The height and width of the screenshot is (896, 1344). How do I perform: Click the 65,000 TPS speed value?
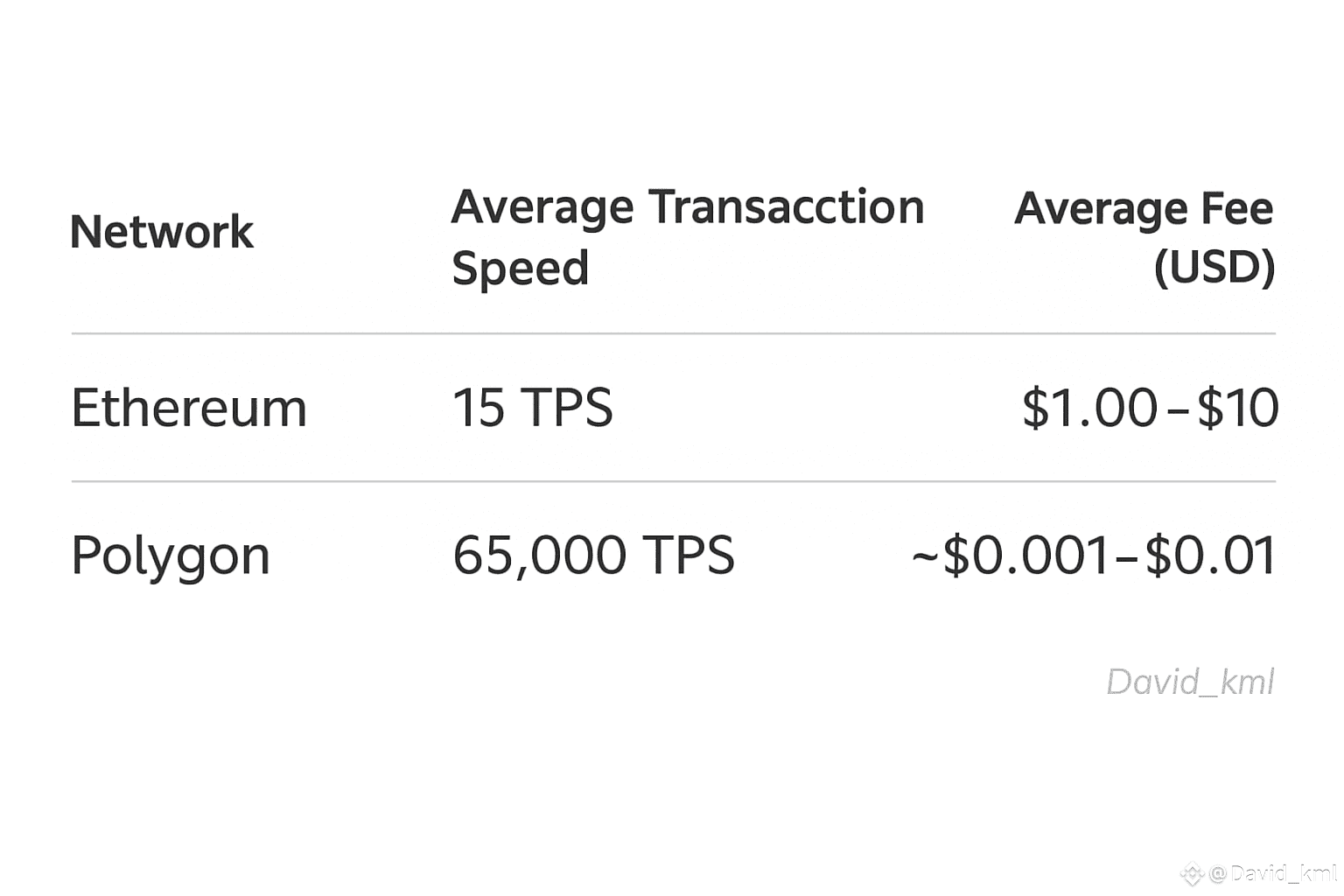(593, 556)
